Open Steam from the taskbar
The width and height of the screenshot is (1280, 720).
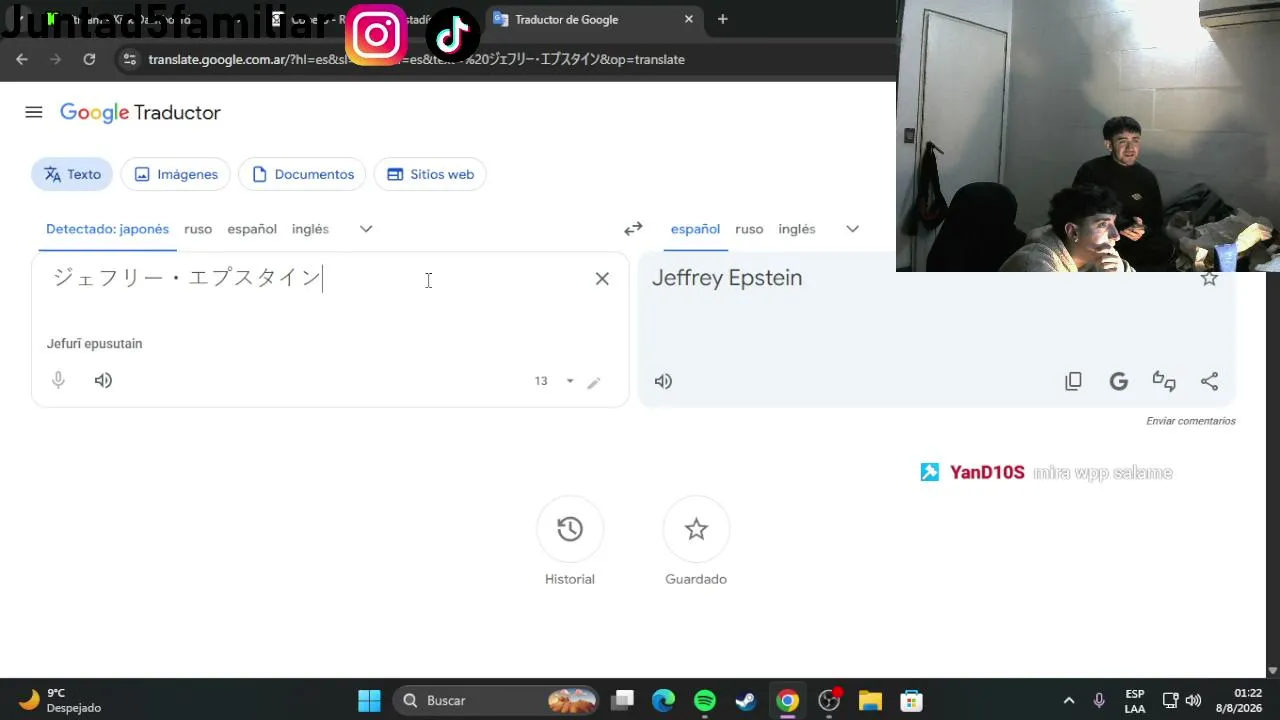(746, 701)
